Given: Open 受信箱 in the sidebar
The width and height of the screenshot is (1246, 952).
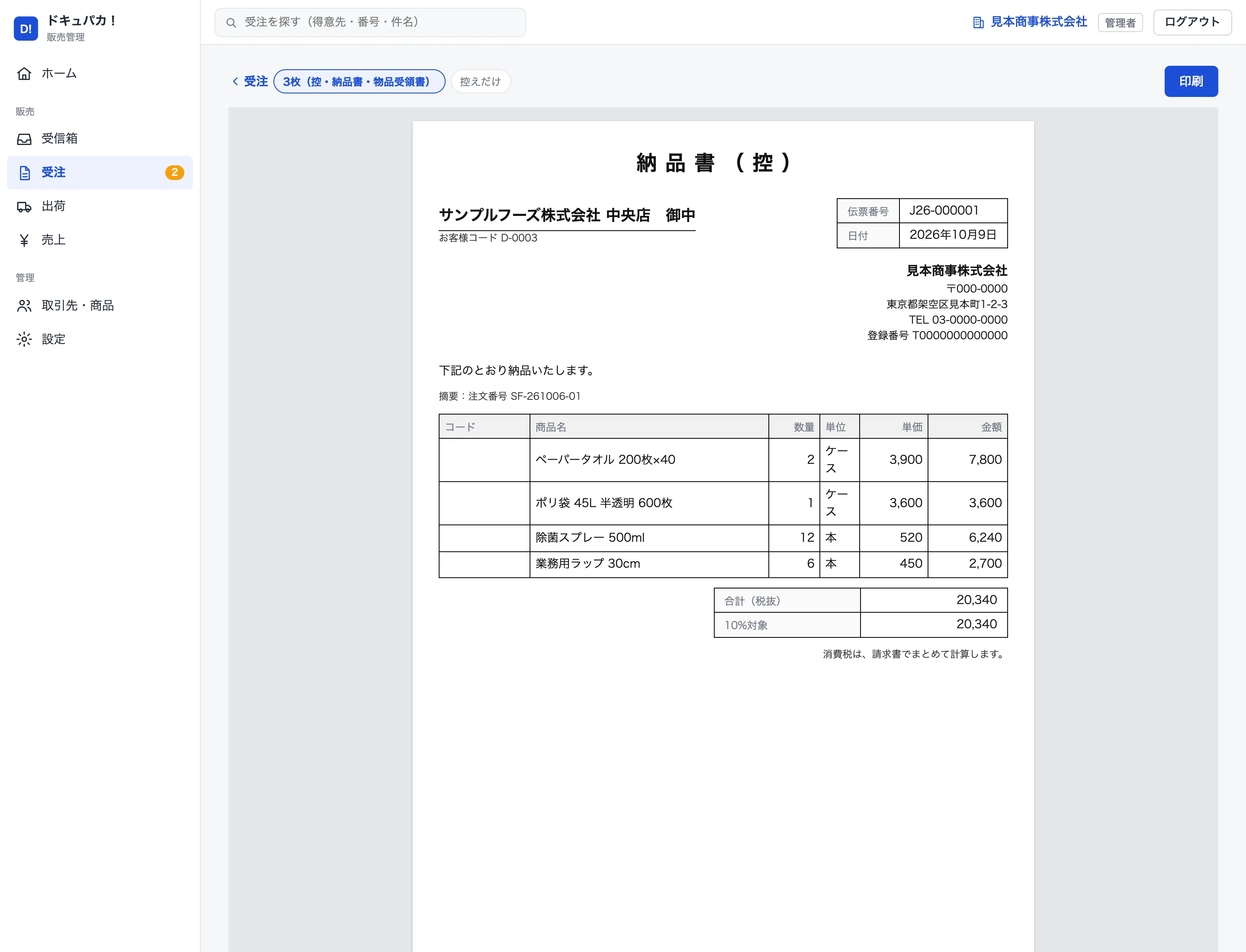Looking at the screenshot, I should pos(100,139).
